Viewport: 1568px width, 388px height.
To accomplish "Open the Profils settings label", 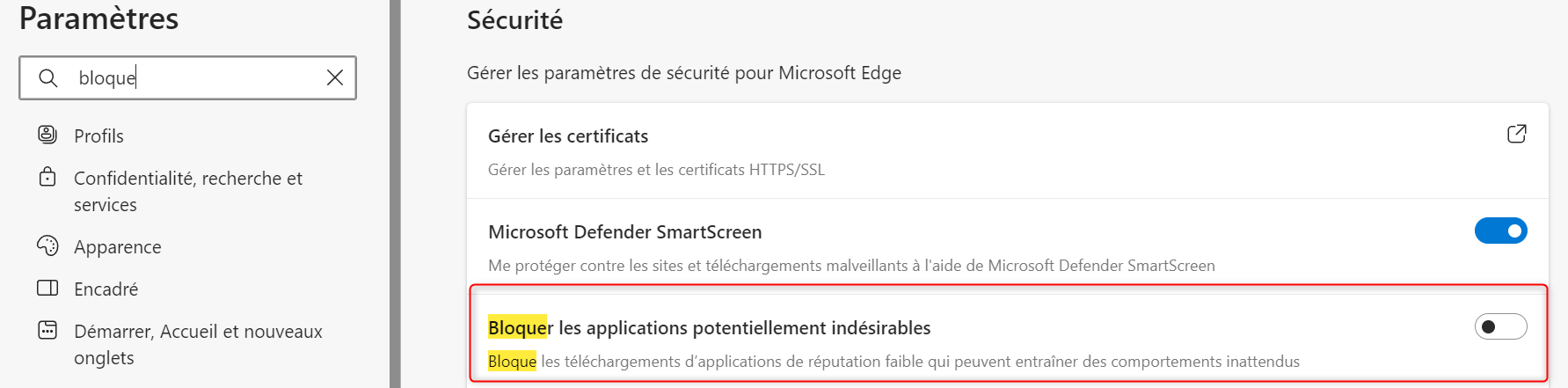I will [98, 136].
